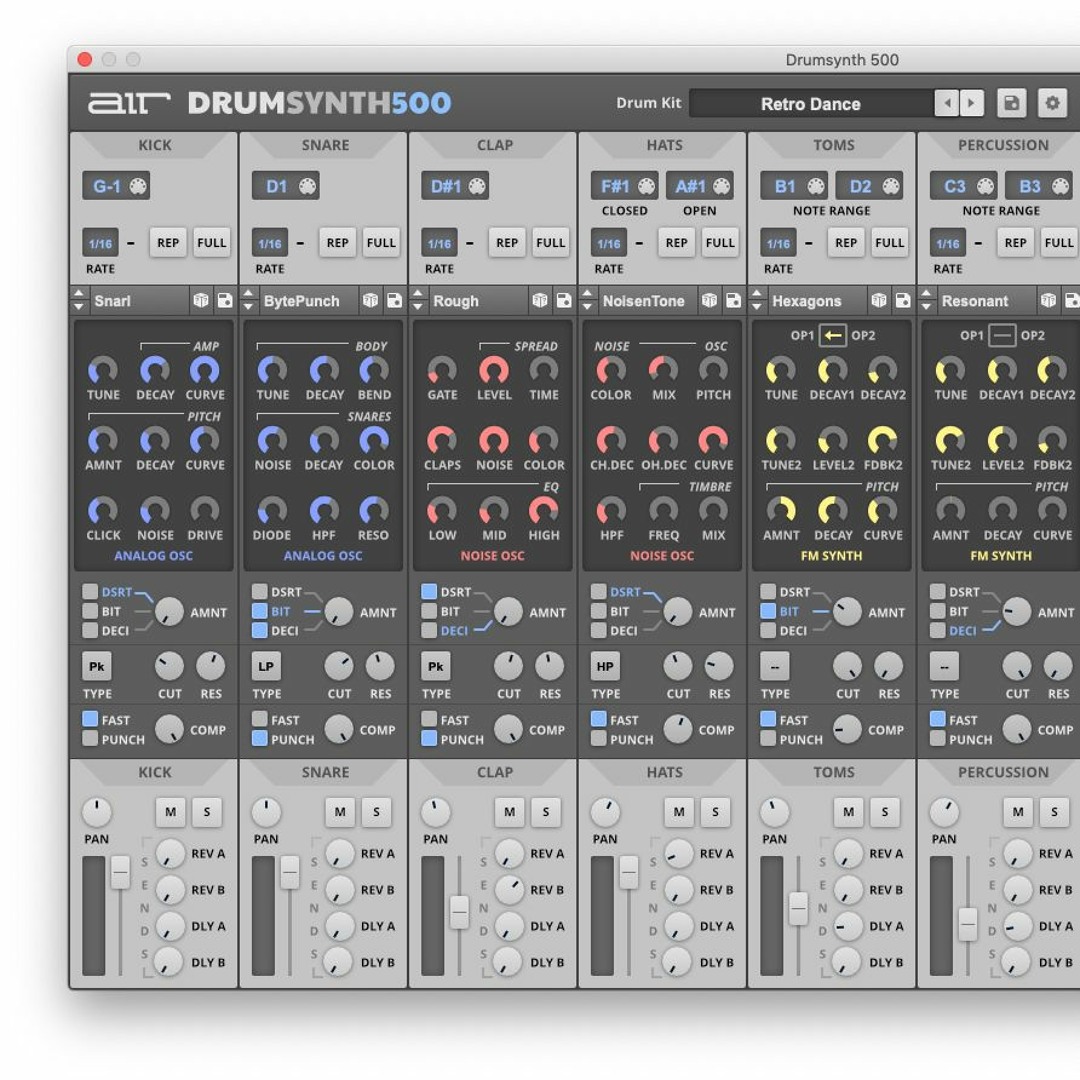Image resolution: width=1080 pixels, height=1080 pixels.
Task: Open the Kick filter TYPE selector showing Pk
Action: pos(97,666)
